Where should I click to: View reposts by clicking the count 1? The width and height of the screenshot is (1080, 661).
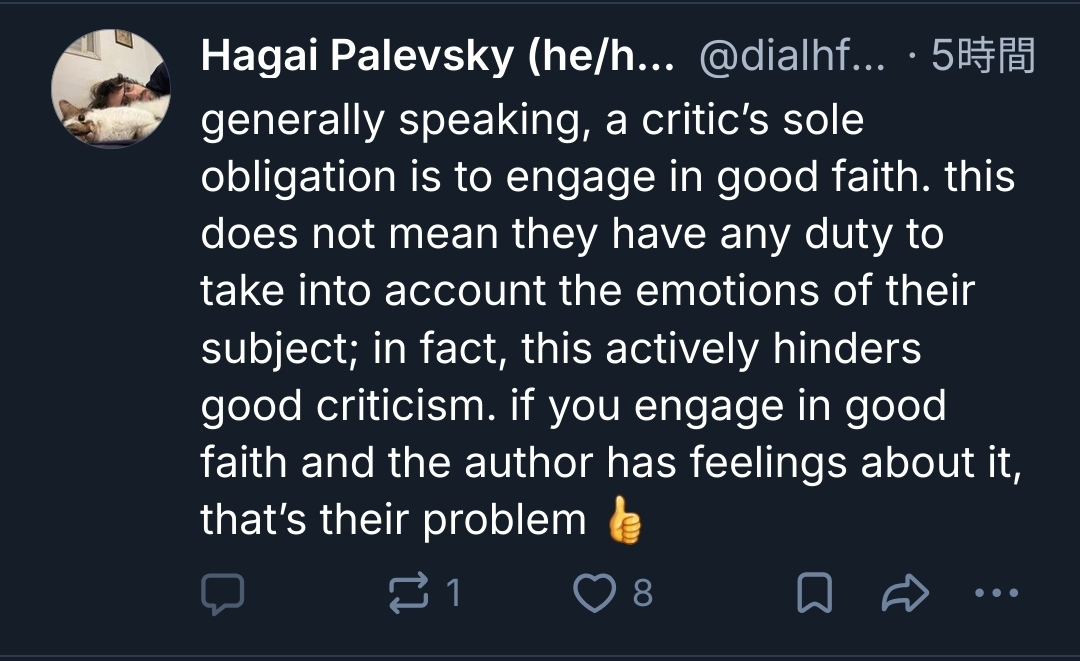point(453,594)
